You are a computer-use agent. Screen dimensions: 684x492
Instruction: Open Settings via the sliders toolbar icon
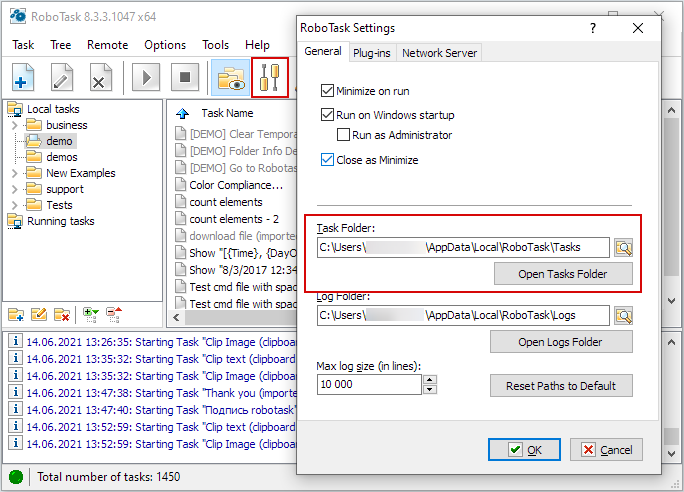click(x=270, y=78)
